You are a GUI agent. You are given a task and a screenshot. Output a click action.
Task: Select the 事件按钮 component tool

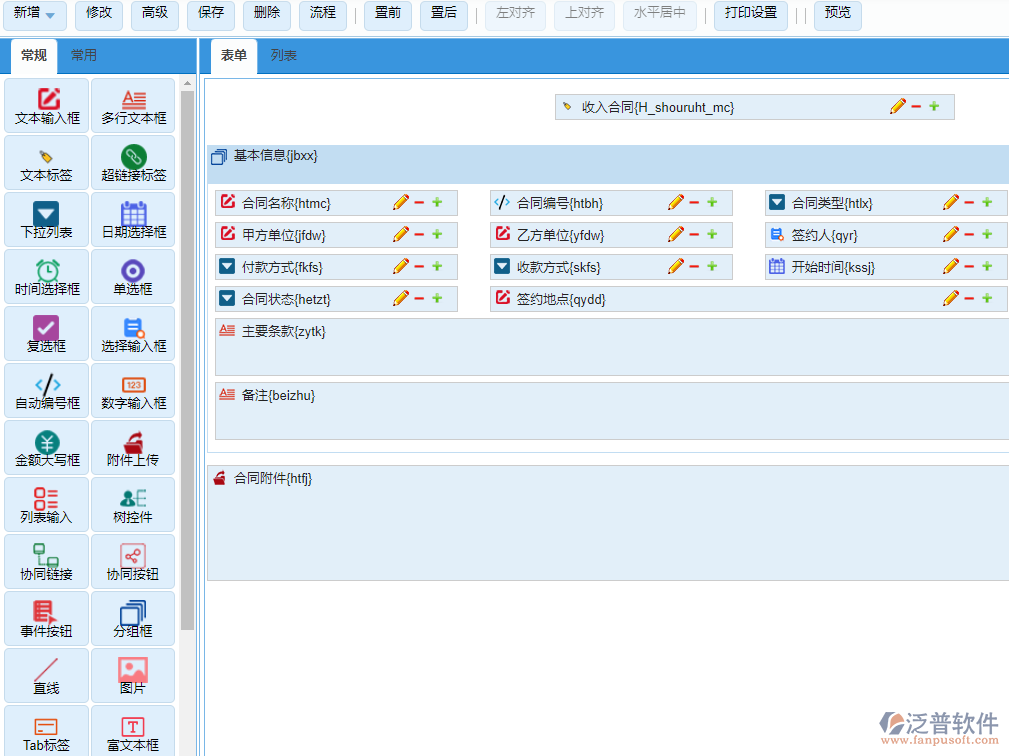(46, 619)
